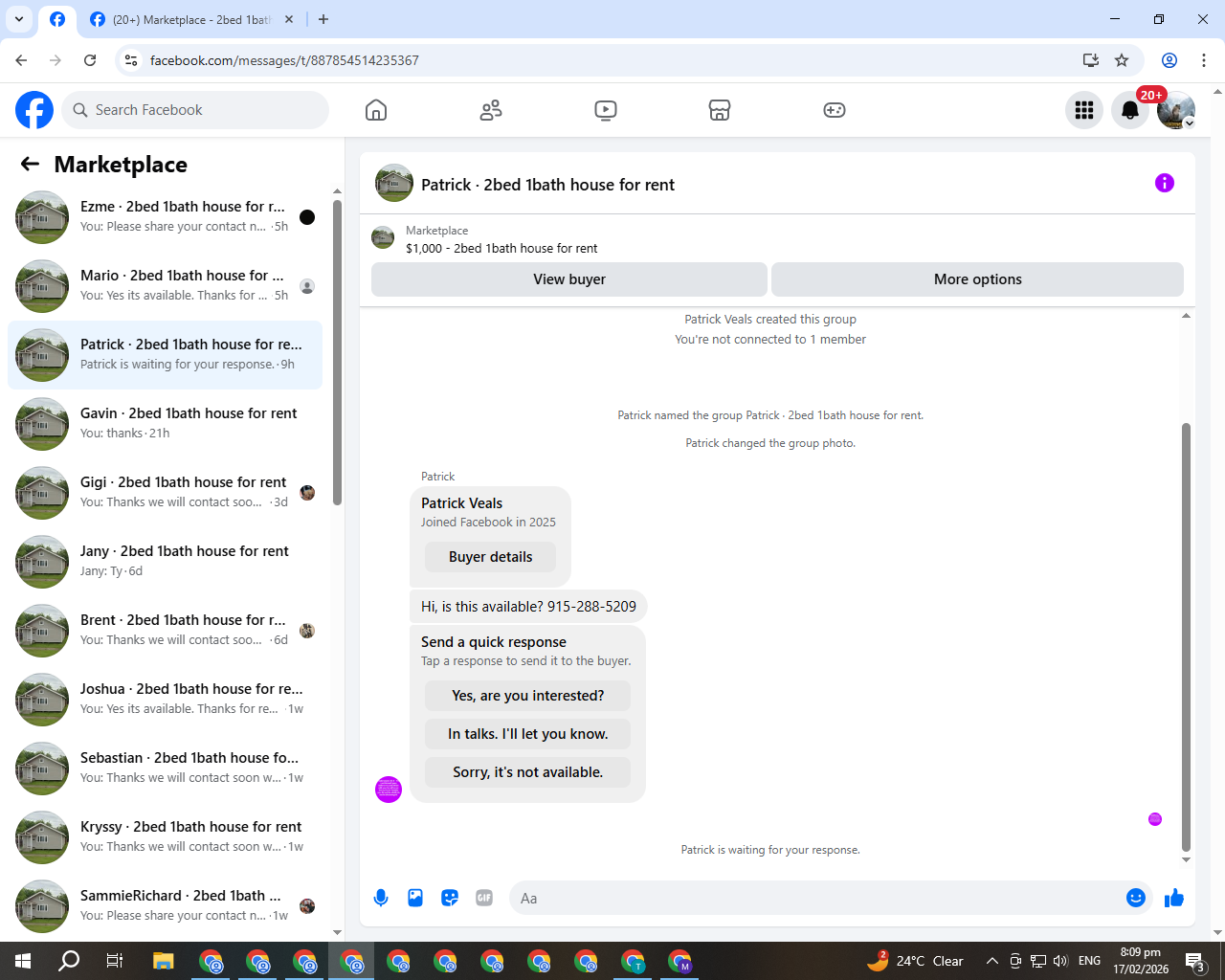Switch to the pinned Facebook tab
Screen dimensions: 1225x980
(x=57, y=19)
